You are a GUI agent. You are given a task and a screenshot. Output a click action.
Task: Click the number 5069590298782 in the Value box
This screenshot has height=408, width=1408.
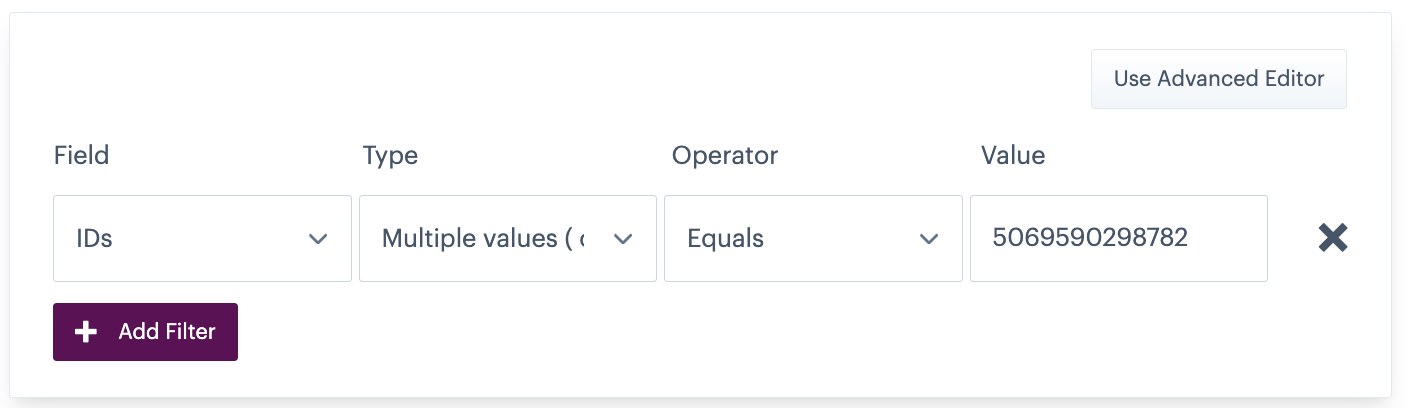1090,237
